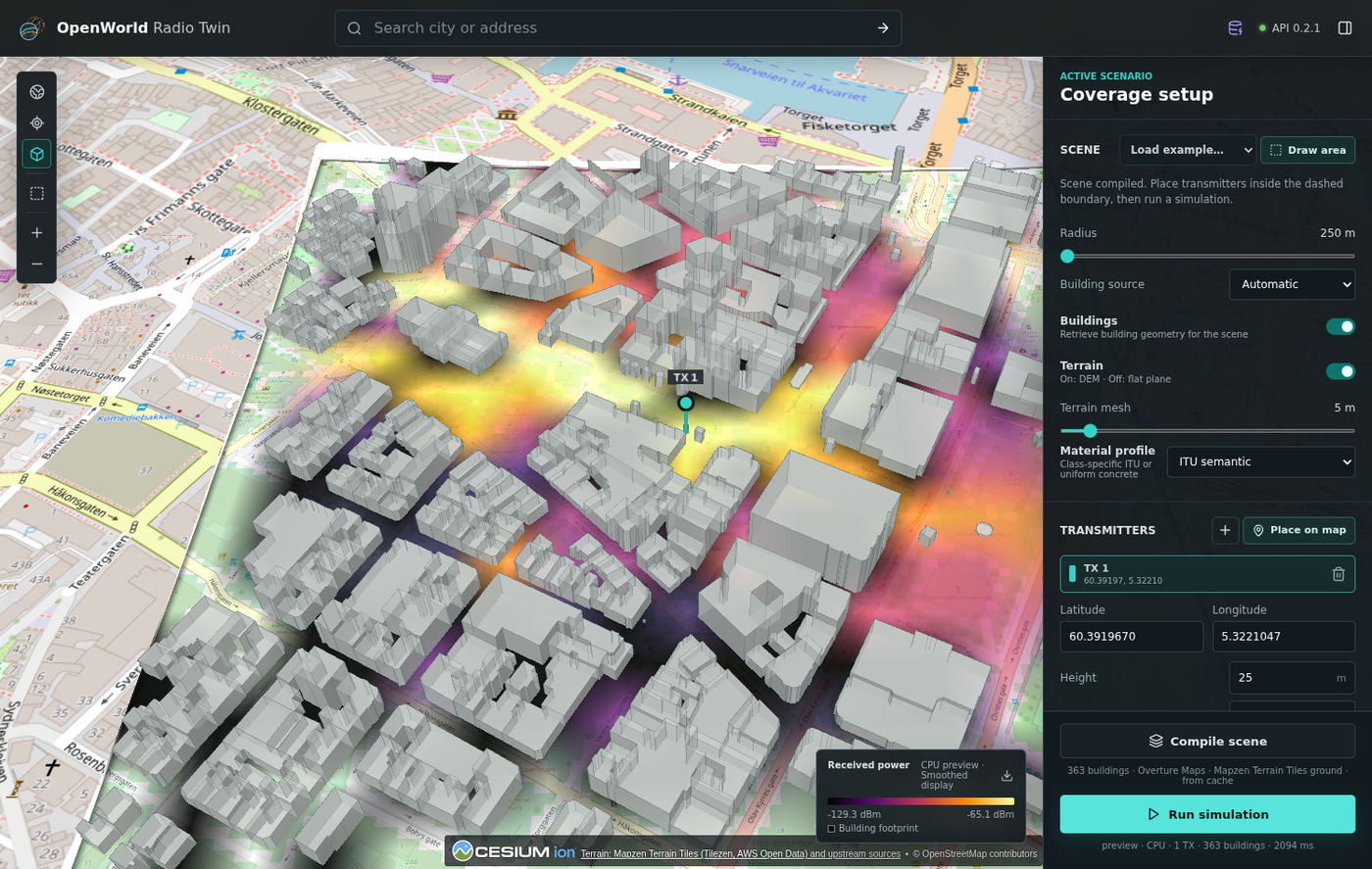The width and height of the screenshot is (1372, 869).
Task: Click the 'Received power' legend title
Action: coord(868,765)
